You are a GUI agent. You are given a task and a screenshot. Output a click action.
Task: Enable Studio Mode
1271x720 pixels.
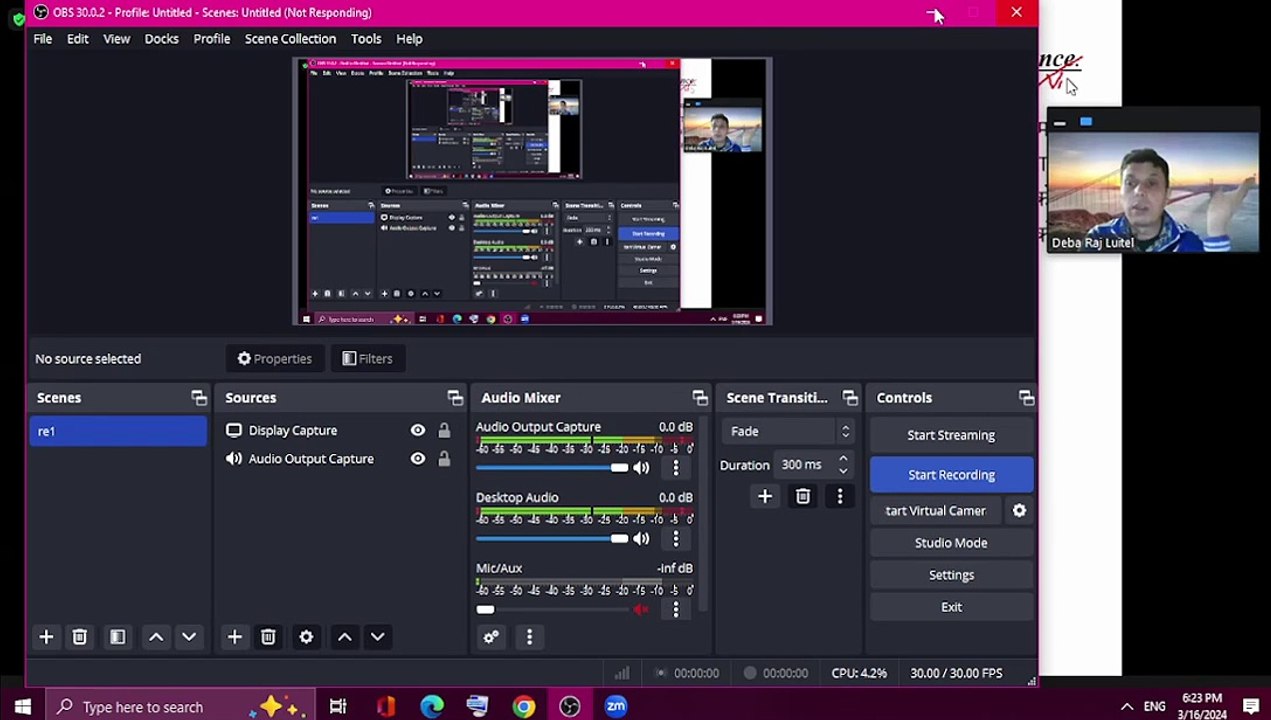[951, 543]
